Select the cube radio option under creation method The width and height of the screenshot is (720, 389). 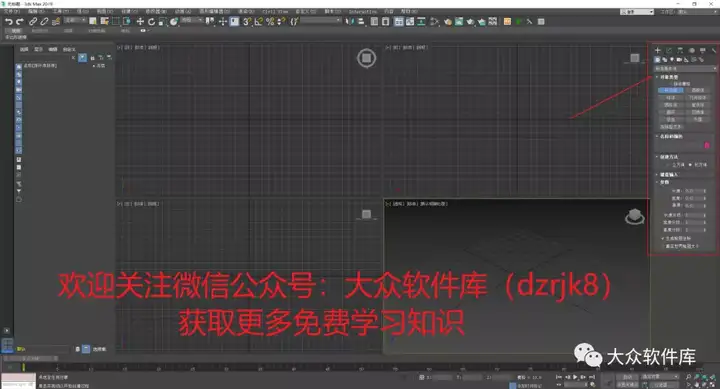675,164
